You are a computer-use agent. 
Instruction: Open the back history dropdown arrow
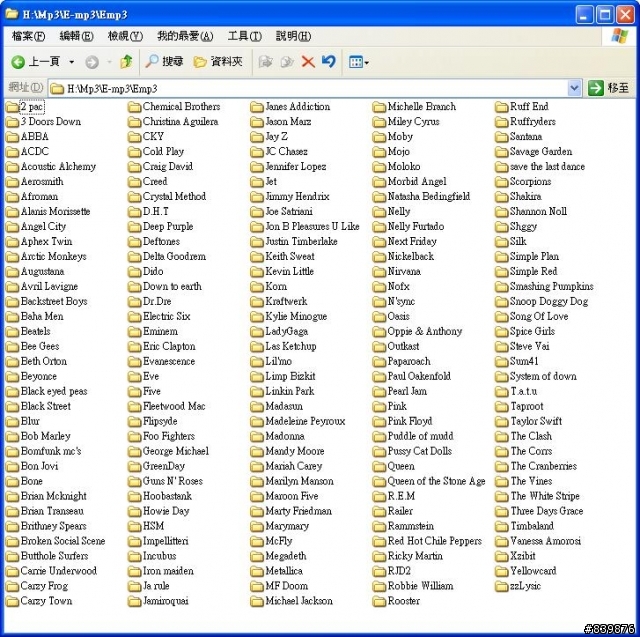tap(71, 62)
